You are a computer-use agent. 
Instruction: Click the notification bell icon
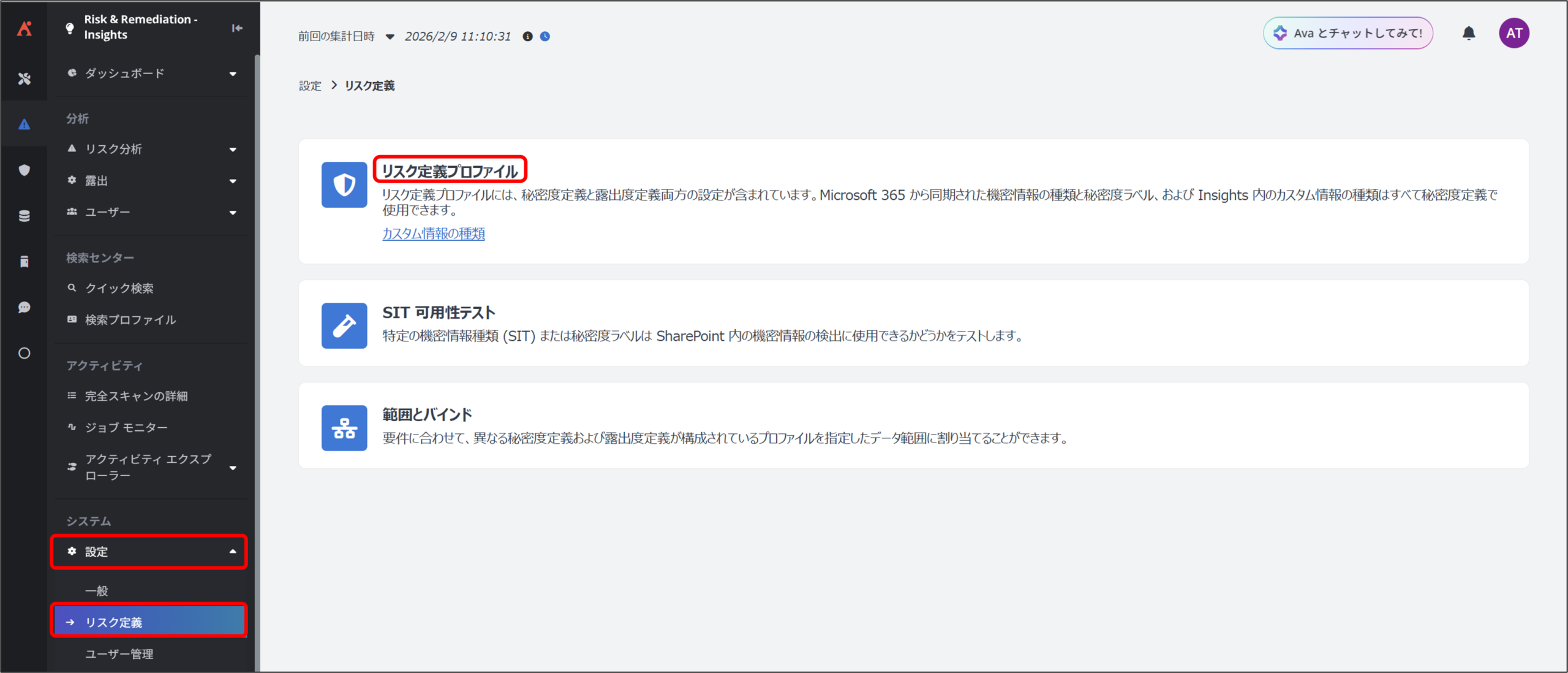click(x=1468, y=33)
